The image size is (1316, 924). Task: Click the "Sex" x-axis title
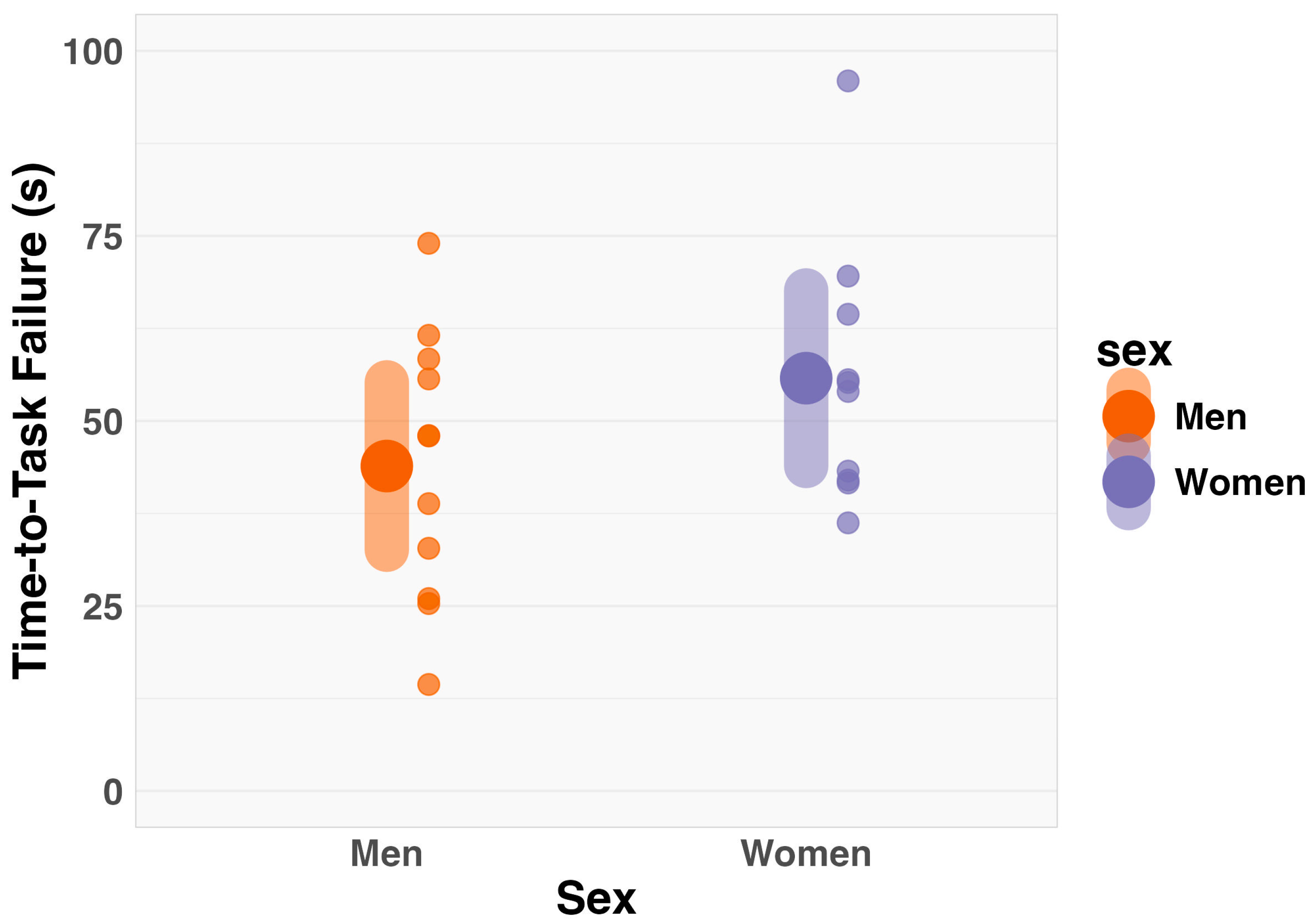pos(596,898)
